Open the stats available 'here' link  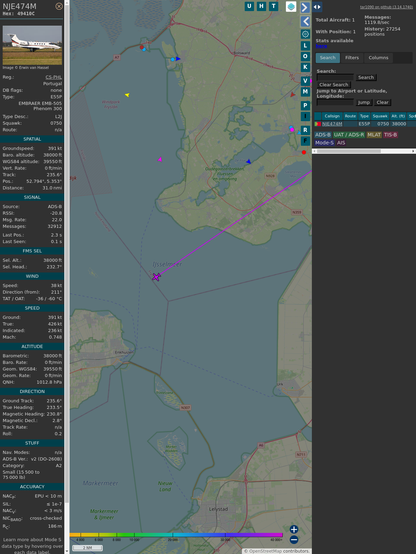coord(321,46)
